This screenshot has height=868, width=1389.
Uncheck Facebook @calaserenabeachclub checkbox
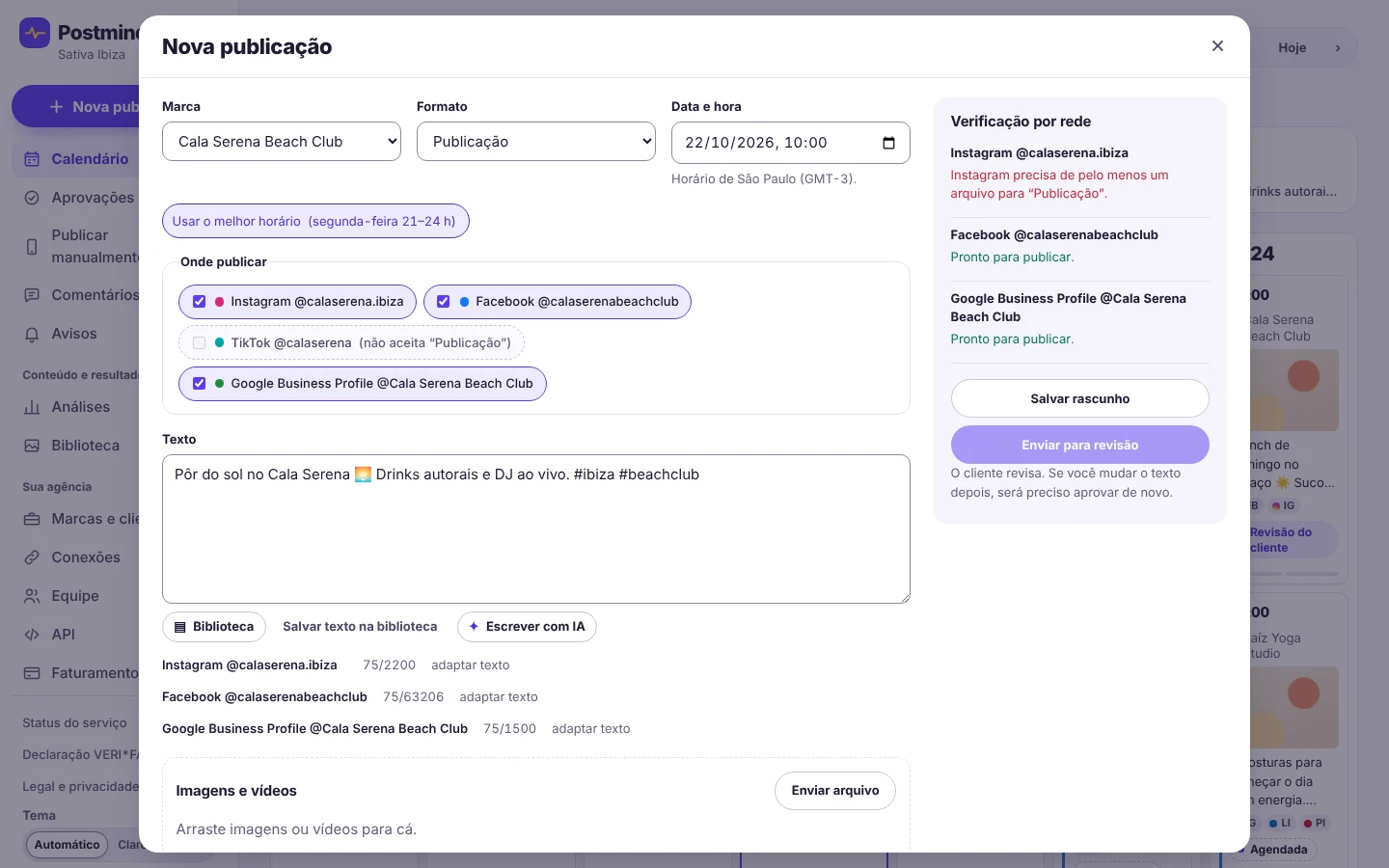coord(444,302)
